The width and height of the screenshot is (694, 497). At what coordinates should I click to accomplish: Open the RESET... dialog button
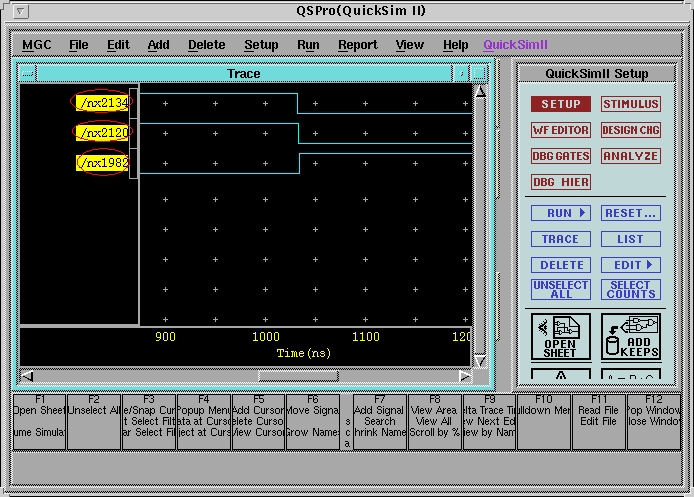coord(630,213)
